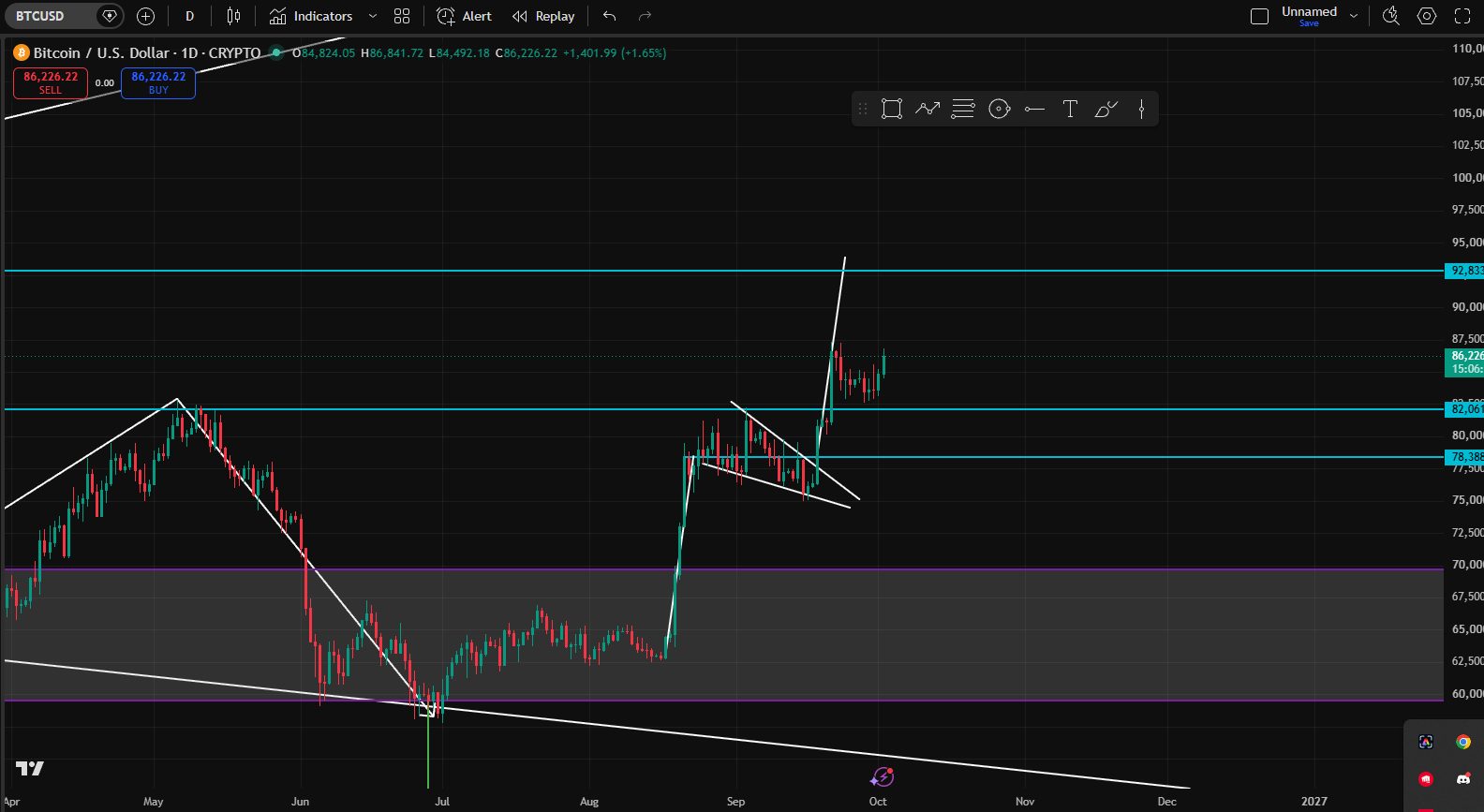This screenshot has height=812, width=1484.
Task: Open Google Chrome from system tray
Action: 1463,742
